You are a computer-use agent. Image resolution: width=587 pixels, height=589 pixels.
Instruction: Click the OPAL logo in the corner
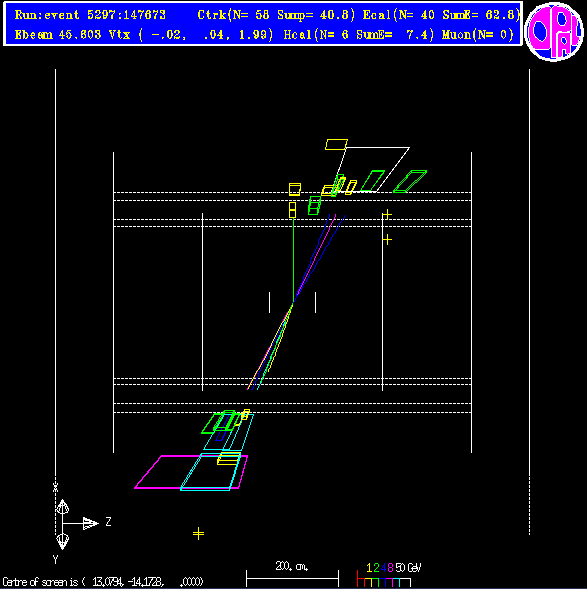pyautogui.click(x=554, y=31)
